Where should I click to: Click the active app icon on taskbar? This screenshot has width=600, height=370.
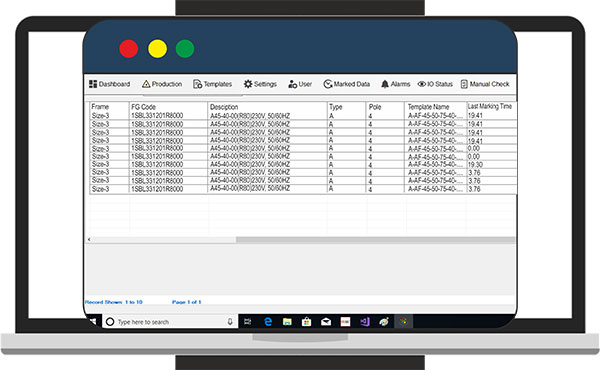point(404,321)
